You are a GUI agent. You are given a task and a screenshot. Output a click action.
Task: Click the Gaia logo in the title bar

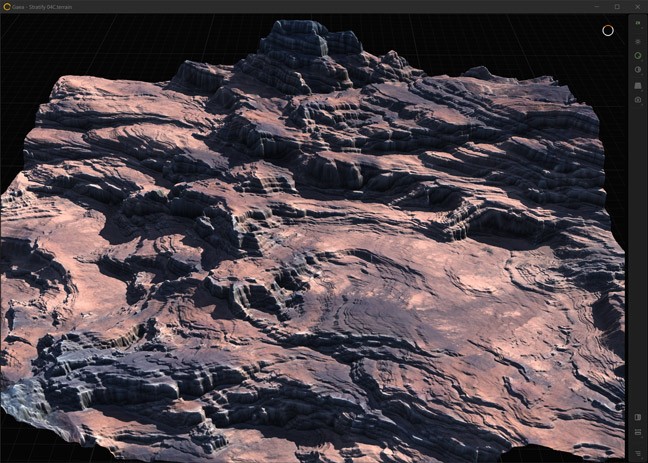pyautogui.click(x=7, y=6)
